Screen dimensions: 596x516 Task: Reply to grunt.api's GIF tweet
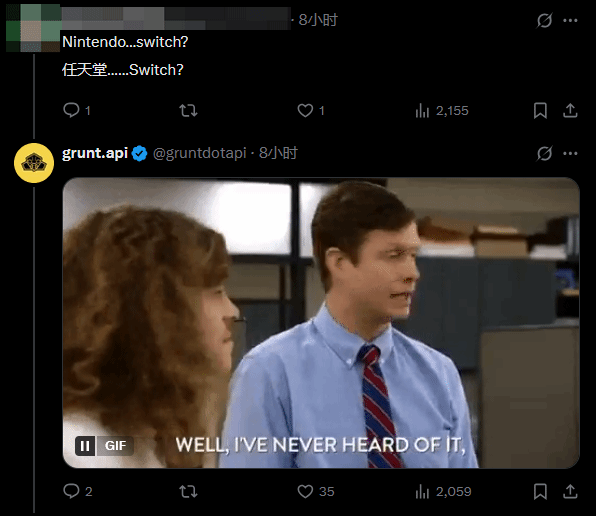coord(78,491)
